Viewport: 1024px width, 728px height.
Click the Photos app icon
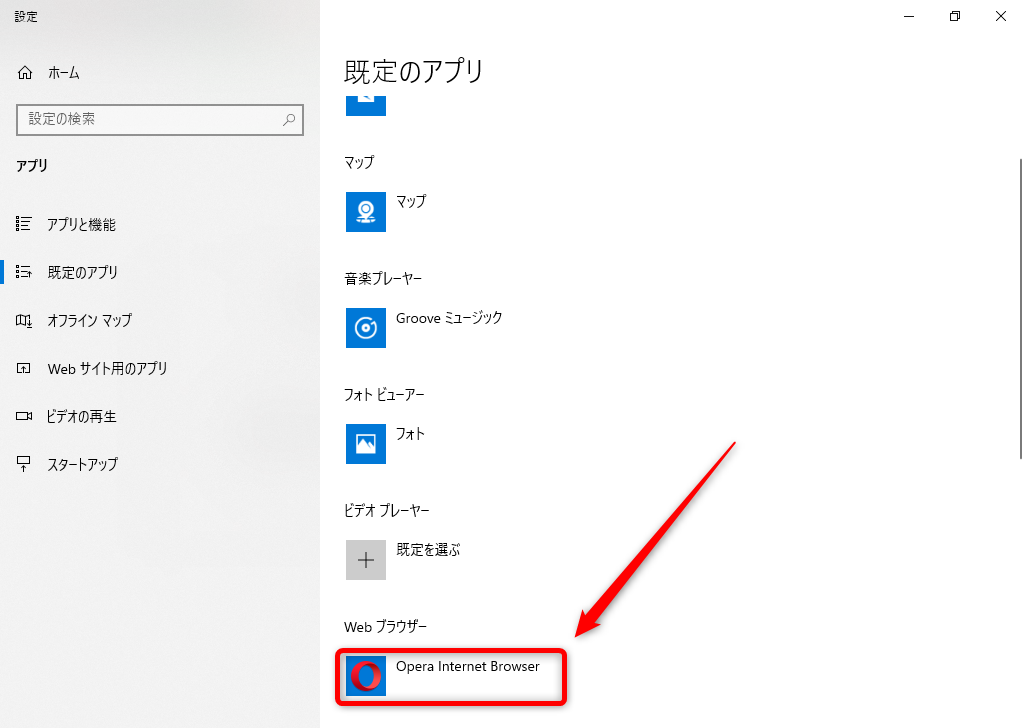click(x=366, y=444)
